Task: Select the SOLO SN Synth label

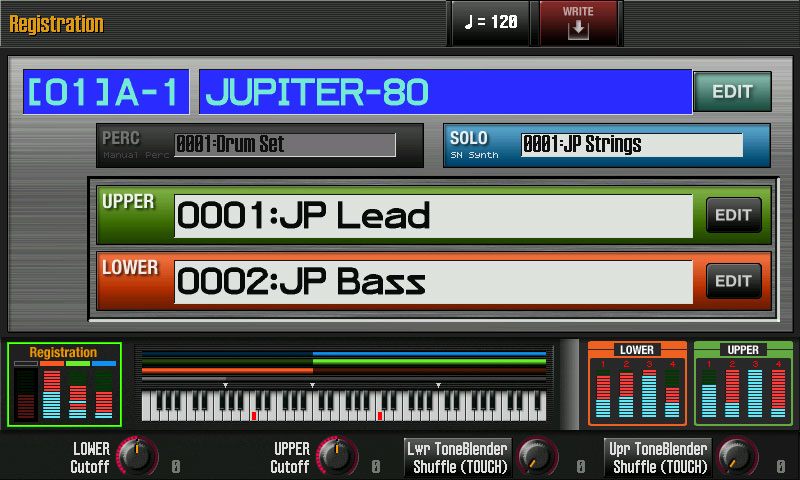Action: [x=474, y=145]
